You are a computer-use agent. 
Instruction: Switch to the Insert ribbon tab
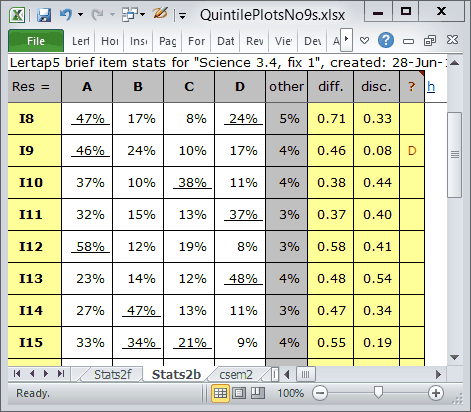pyautogui.click(x=139, y=41)
